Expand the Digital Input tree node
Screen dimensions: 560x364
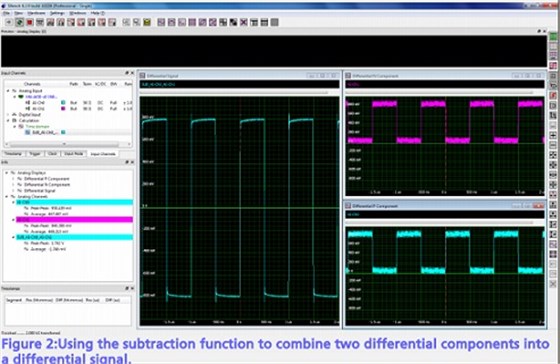pos(8,115)
